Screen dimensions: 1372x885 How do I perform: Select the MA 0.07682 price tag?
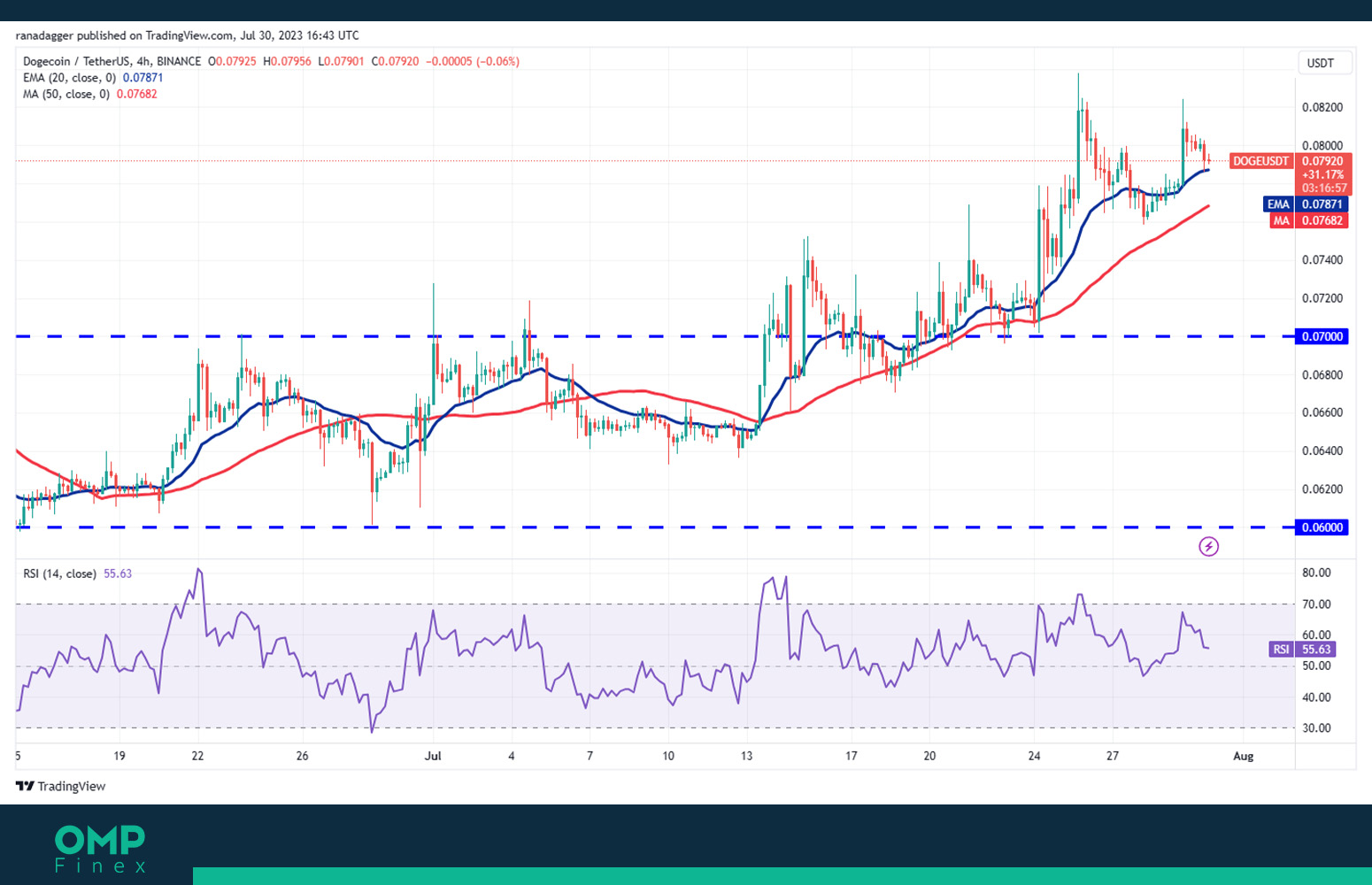(1309, 220)
